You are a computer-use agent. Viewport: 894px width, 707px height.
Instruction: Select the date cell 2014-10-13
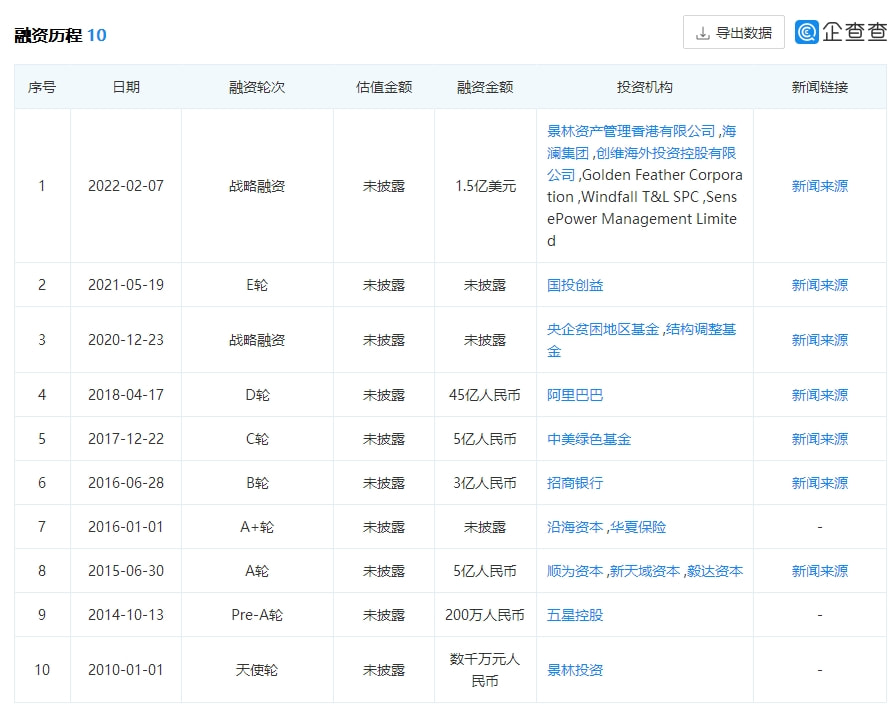point(126,615)
